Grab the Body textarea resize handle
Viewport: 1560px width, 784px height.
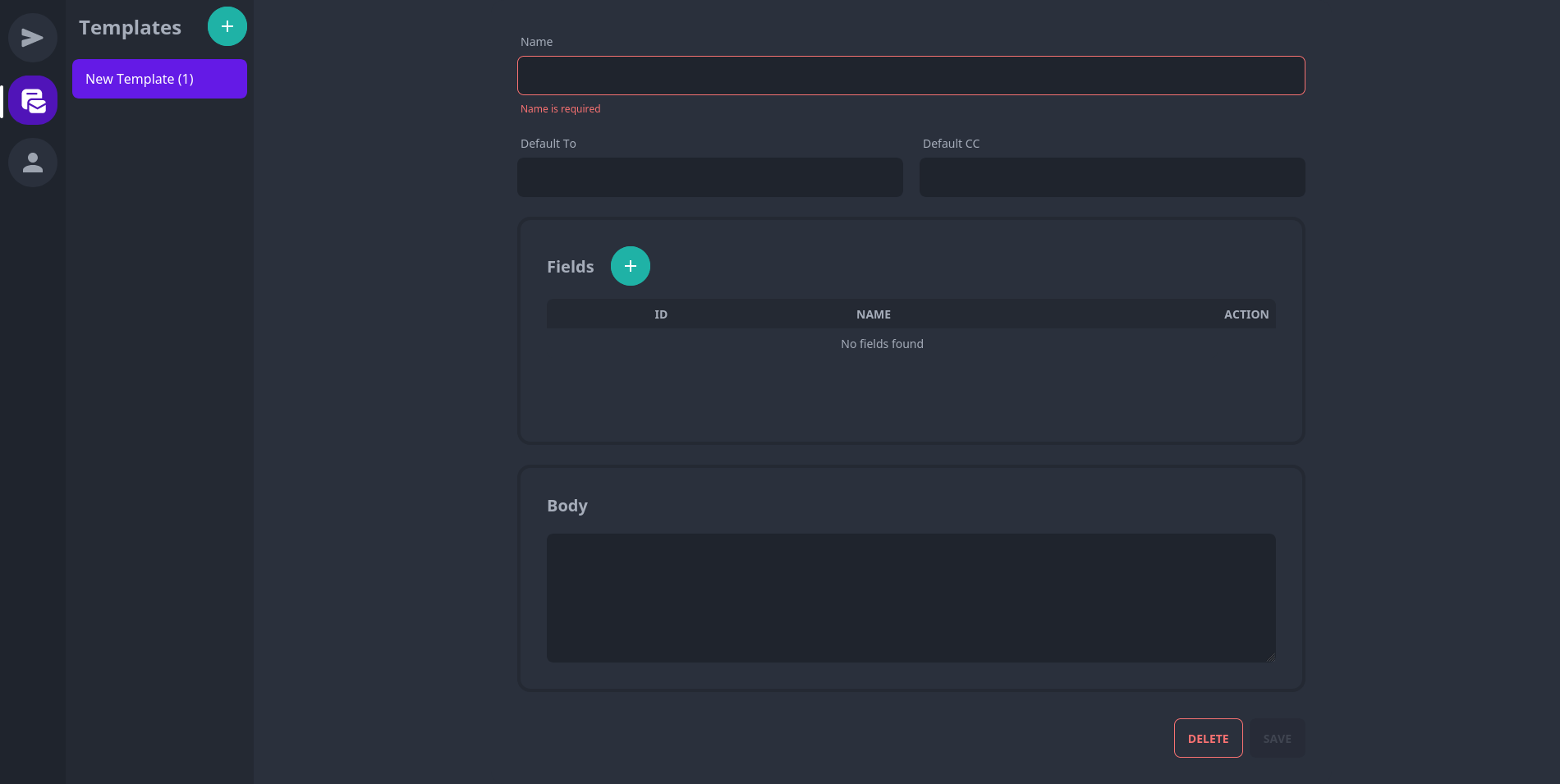tap(1270, 657)
